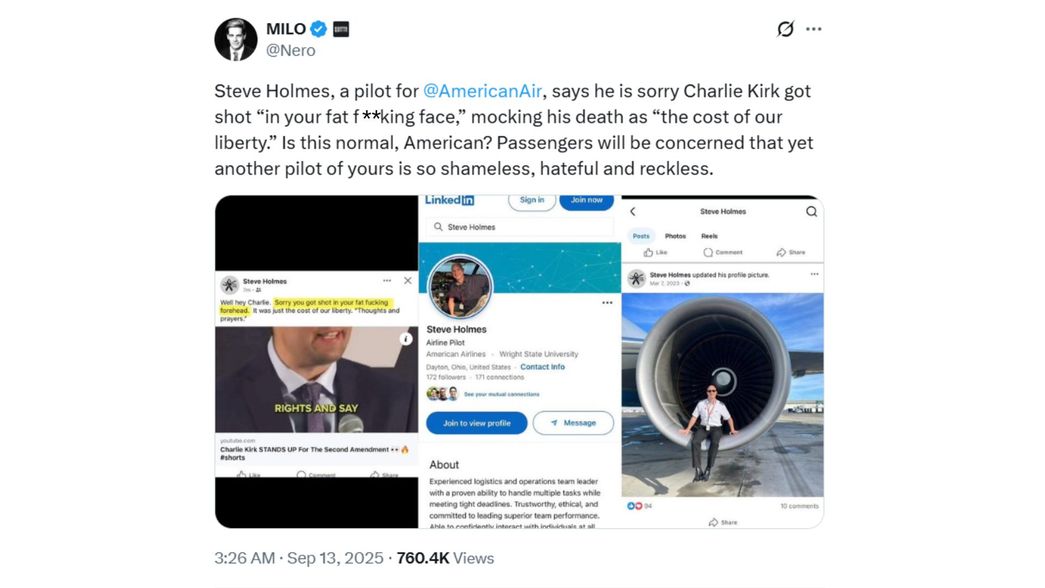This screenshot has width=1045, height=588.
Task: Open the tweet's more options menu
Action: click(x=813, y=28)
